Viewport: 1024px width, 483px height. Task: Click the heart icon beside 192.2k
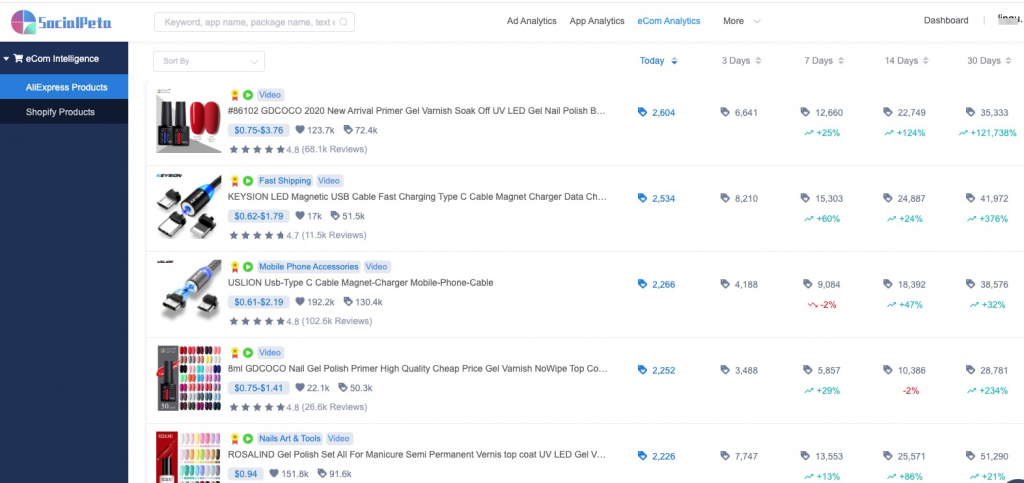coord(300,302)
